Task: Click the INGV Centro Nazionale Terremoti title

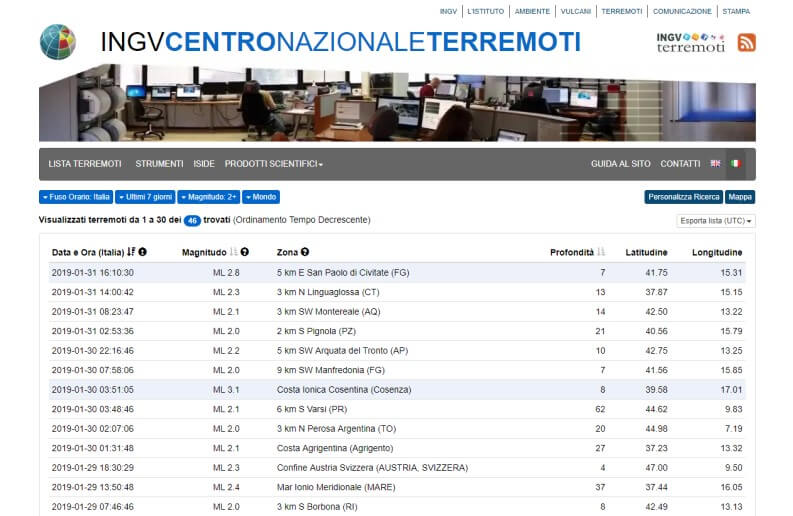Action: [340, 41]
